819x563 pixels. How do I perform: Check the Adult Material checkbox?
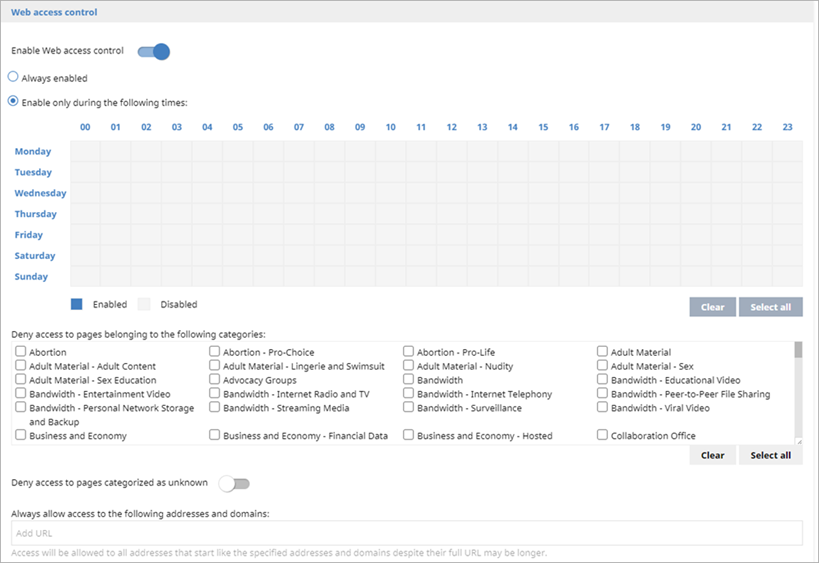pyautogui.click(x=602, y=351)
